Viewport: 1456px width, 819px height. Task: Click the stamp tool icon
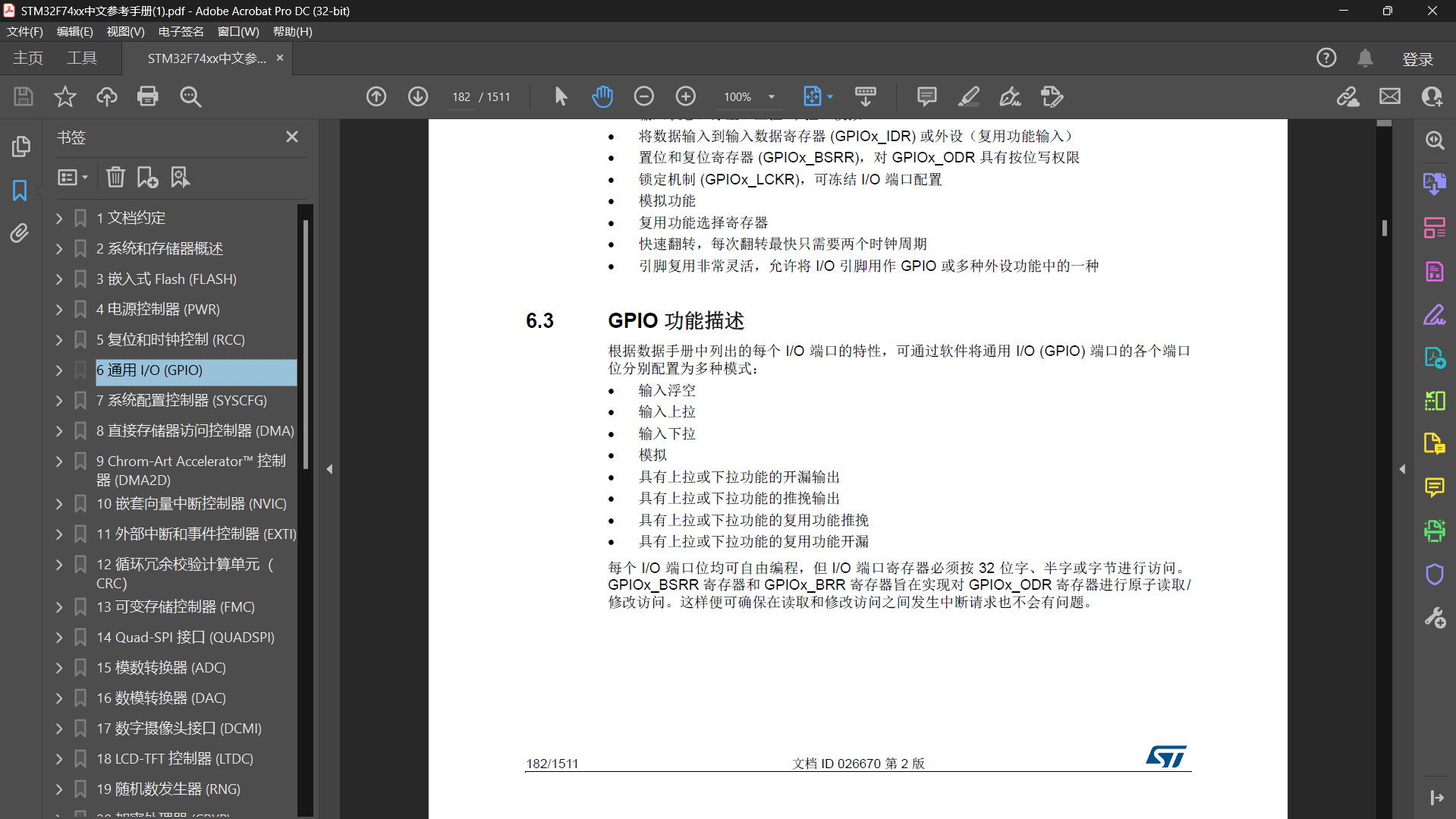pos(1052,96)
